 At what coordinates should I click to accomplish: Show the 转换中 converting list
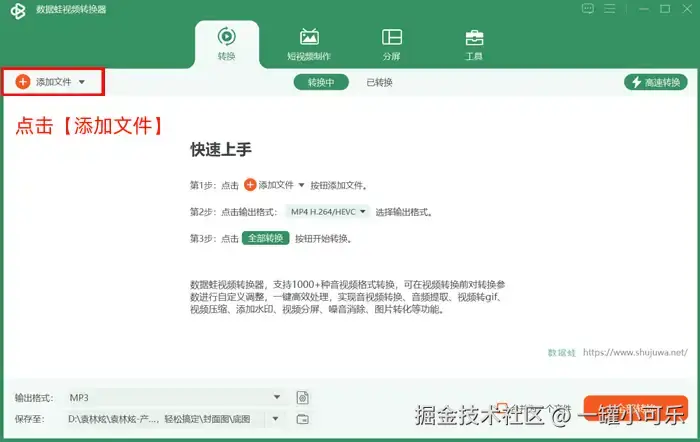(x=321, y=82)
